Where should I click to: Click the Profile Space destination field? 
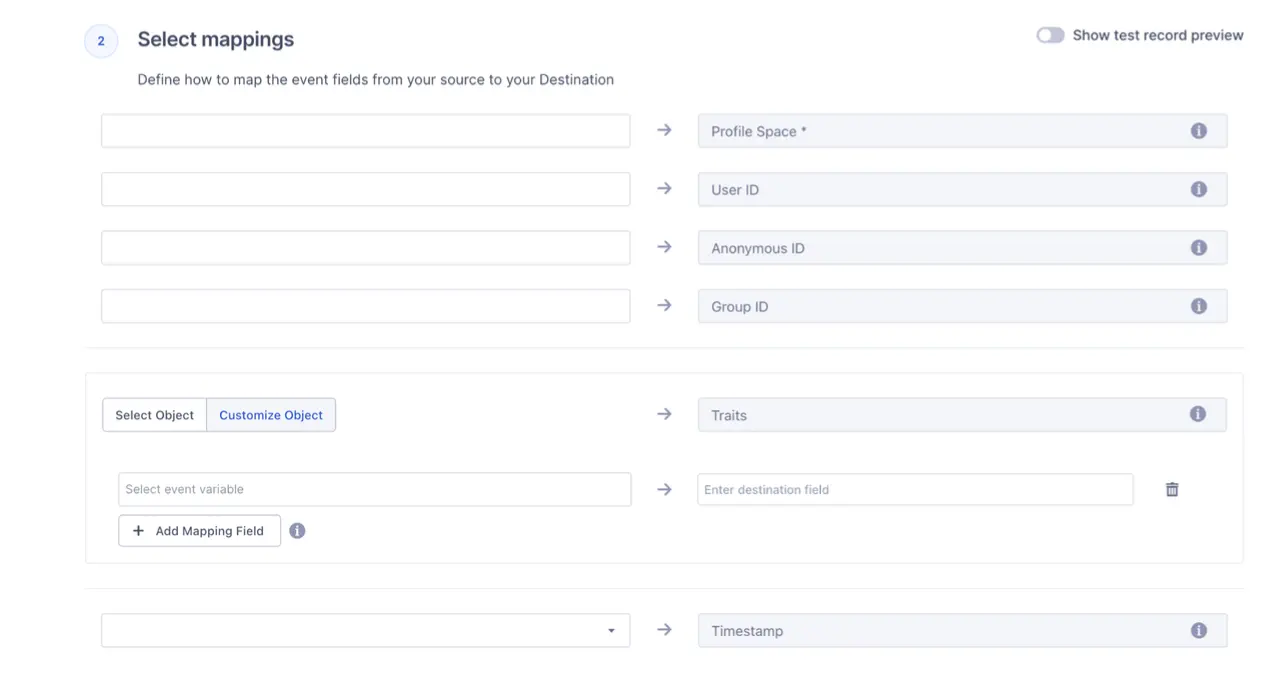(962, 131)
